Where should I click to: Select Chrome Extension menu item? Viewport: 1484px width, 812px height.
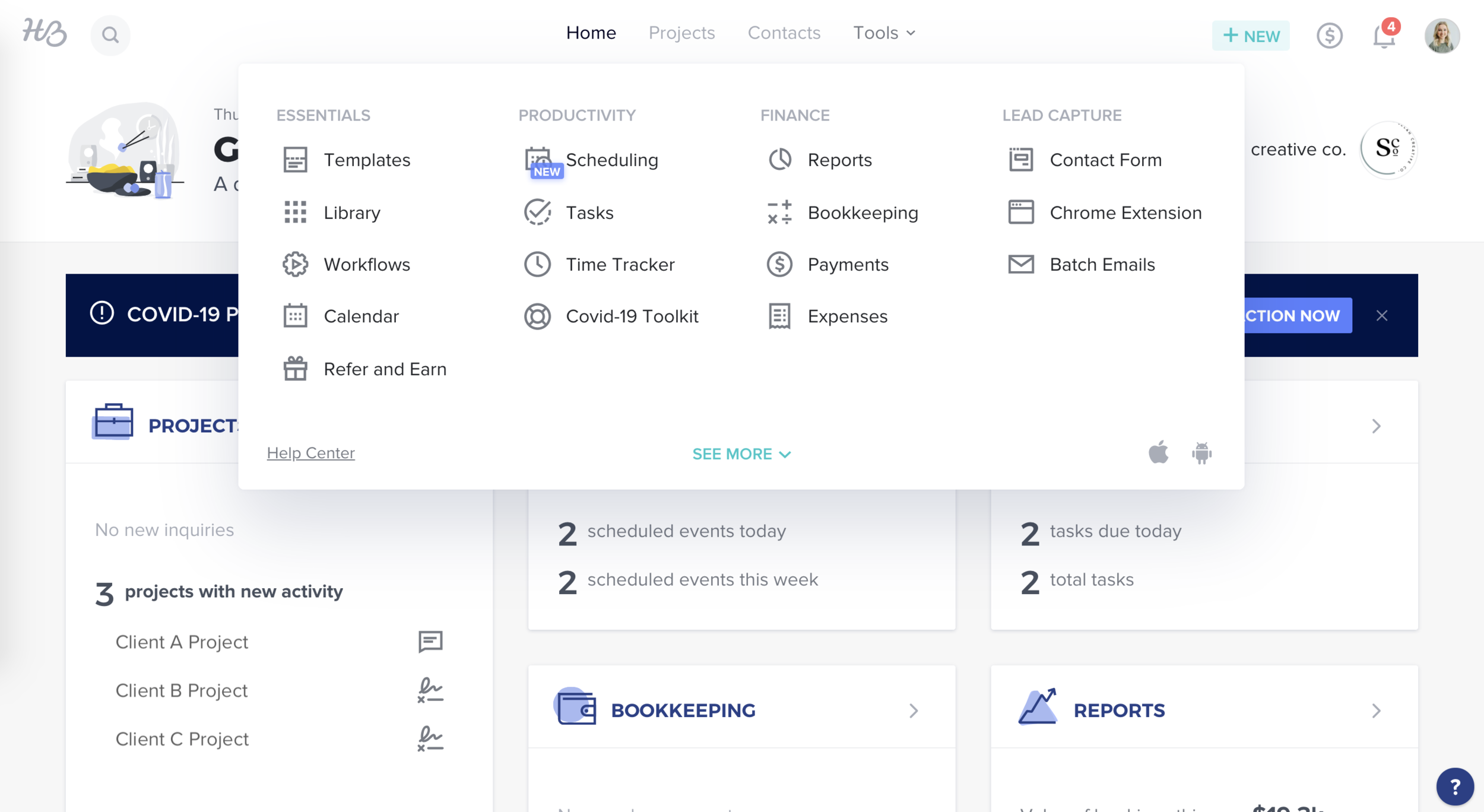point(1105,212)
